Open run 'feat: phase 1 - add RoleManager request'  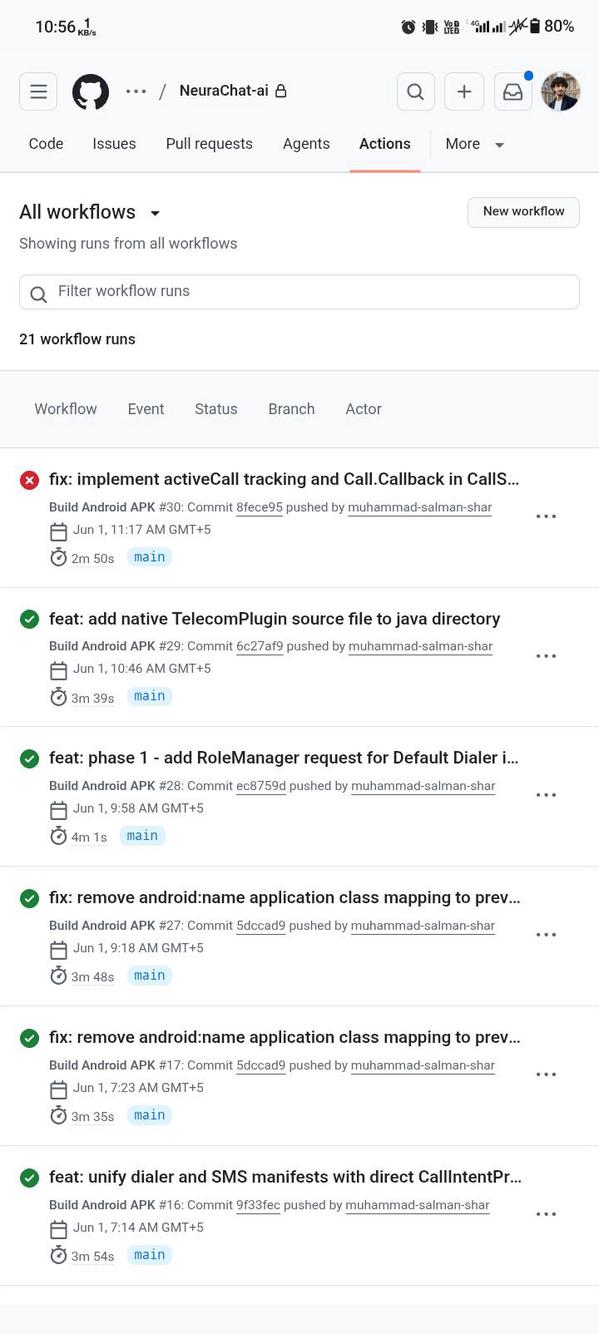coord(284,758)
